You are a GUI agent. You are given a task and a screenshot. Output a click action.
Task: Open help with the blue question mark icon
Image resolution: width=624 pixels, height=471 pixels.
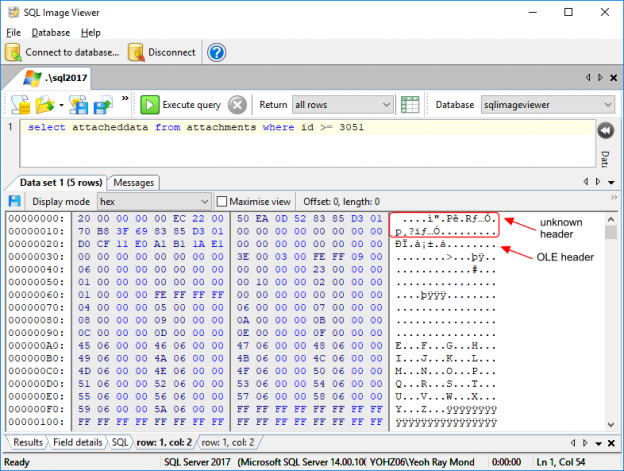coord(216,53)
